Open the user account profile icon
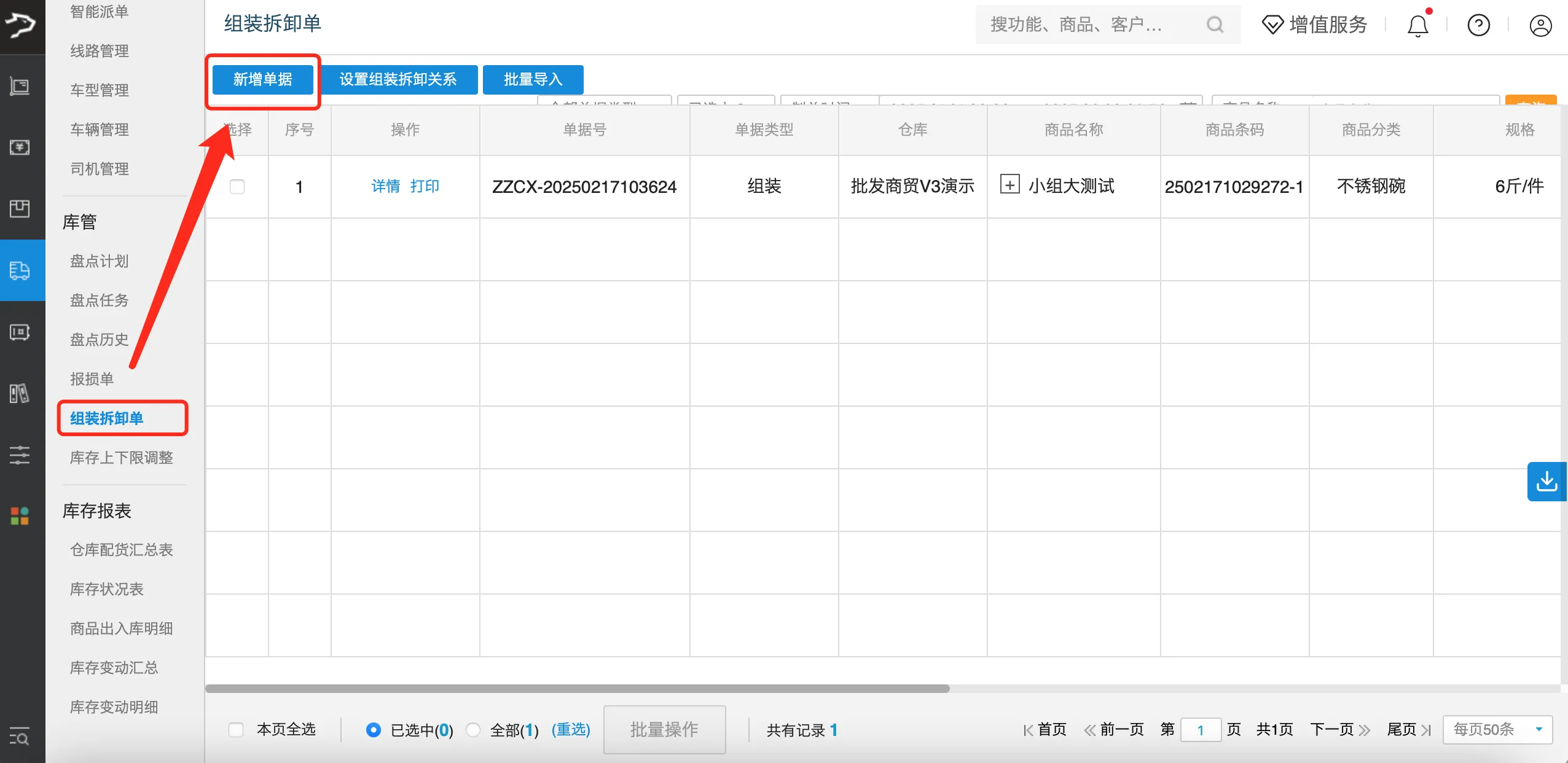 (x=1540, y=26)
